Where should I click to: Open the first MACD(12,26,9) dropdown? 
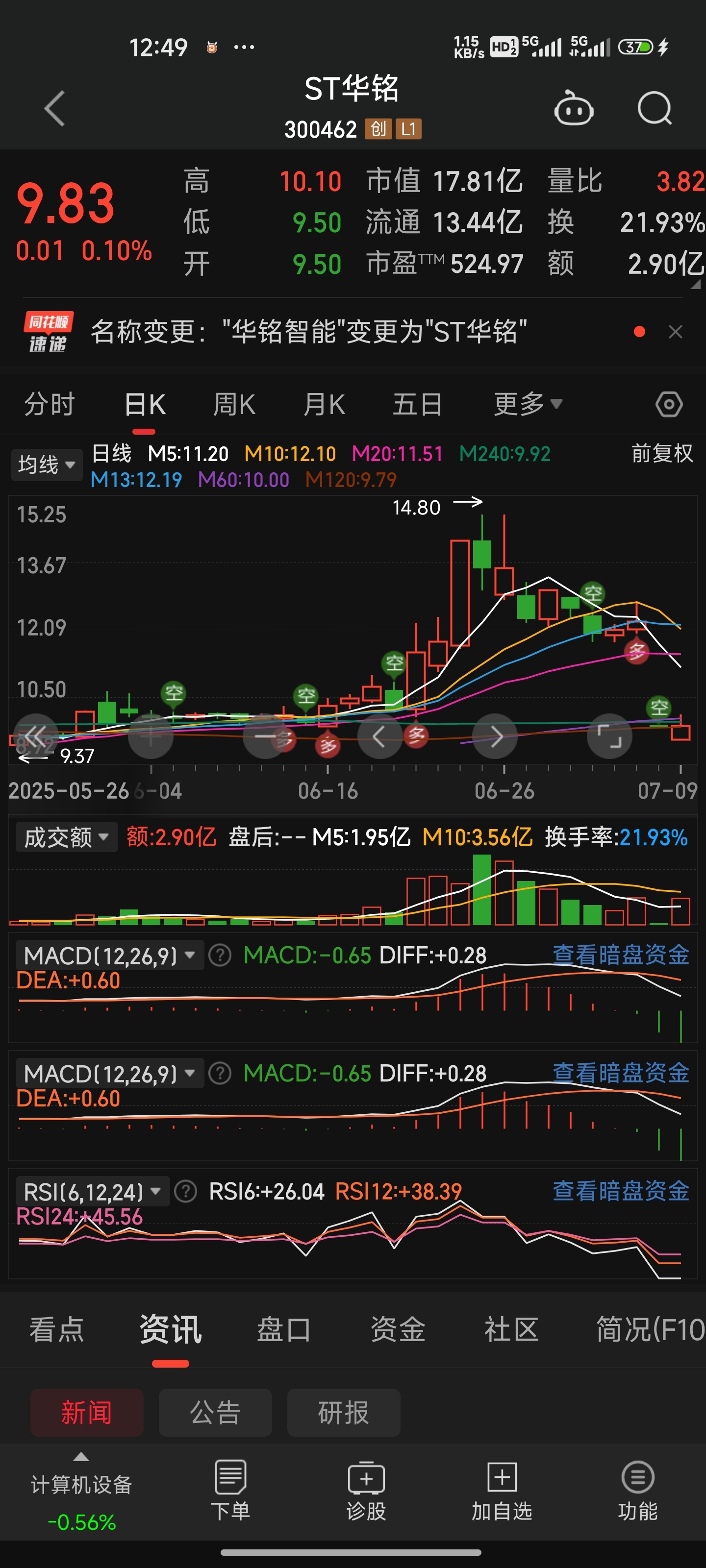pyautogui.click(x=110, y=955)
